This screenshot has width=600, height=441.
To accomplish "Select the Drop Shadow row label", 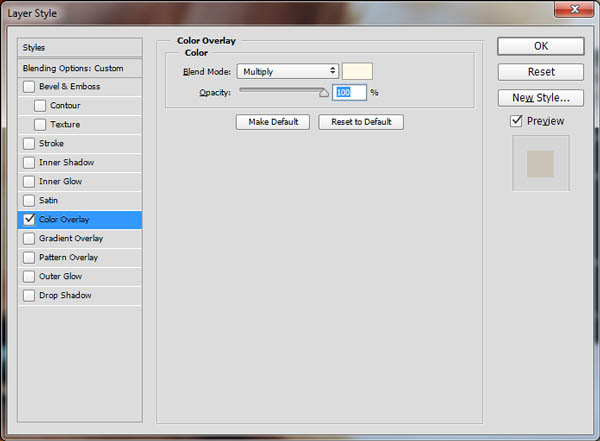I will pyautogui.click(x=65, y=295).
